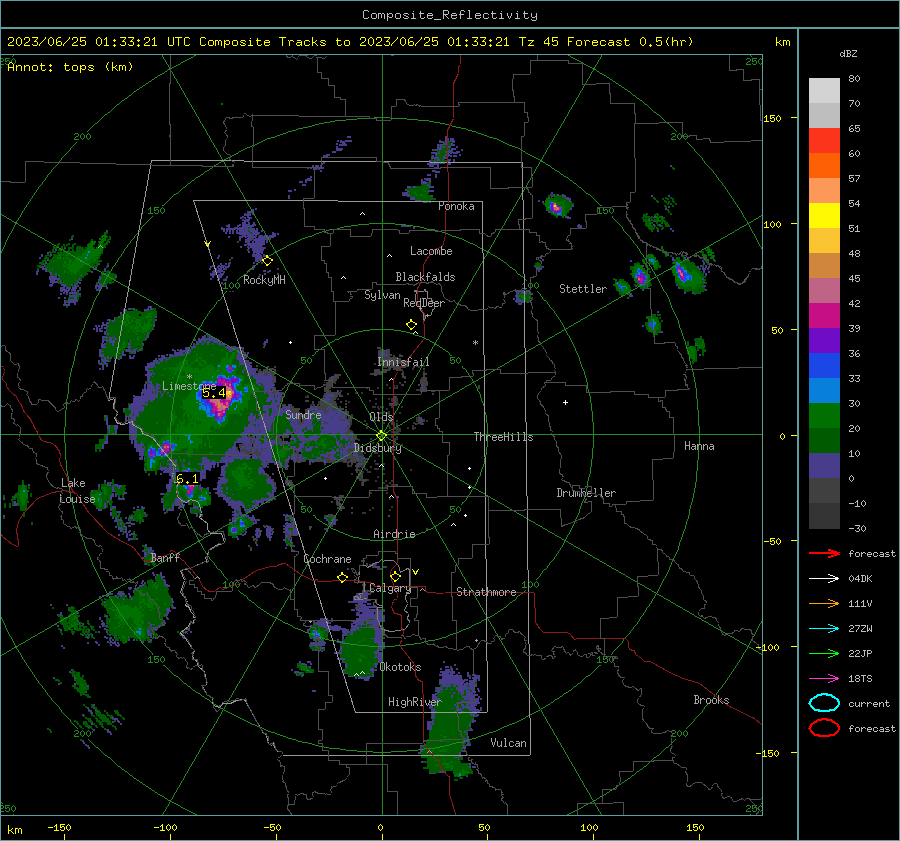The height and width of the screenshot is (841, 900).
Task: Pick the red 65 dBZ color swatch
Action: pos(824,140)
